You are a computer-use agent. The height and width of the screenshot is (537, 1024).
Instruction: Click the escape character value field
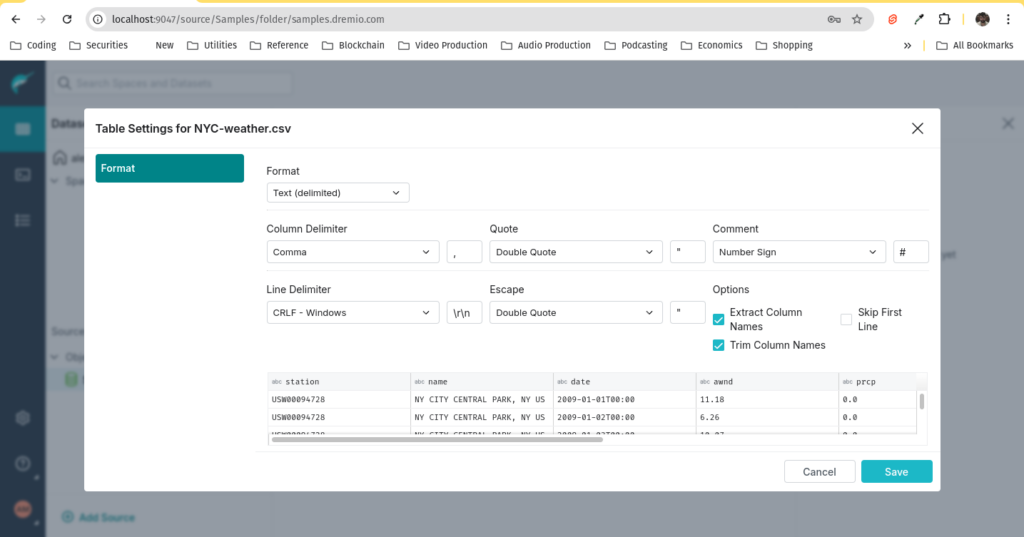tap(688, 312)
